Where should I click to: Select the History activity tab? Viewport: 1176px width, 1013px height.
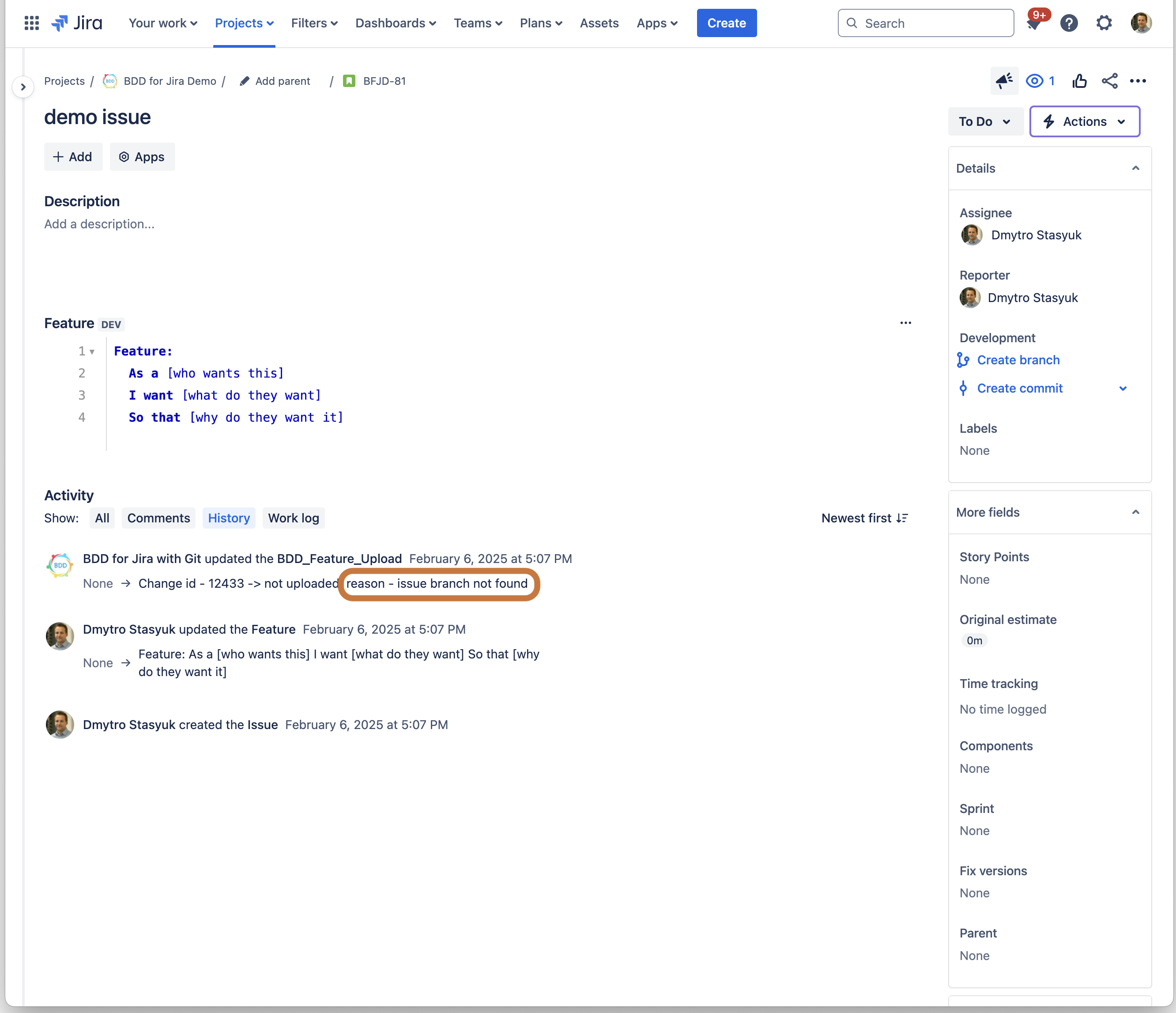click(x=229, y=518)
